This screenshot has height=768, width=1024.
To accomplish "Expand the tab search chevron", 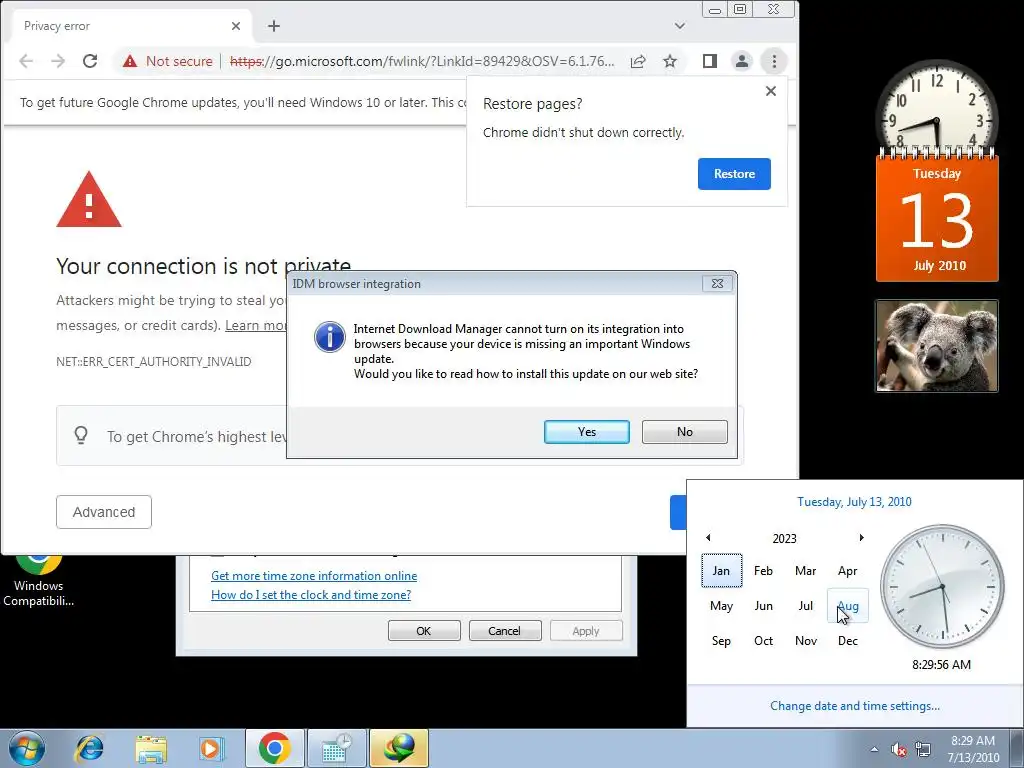I will tap(680, 26).
